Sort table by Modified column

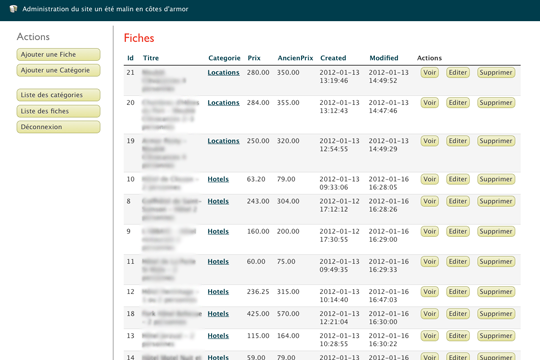[384, 58]
